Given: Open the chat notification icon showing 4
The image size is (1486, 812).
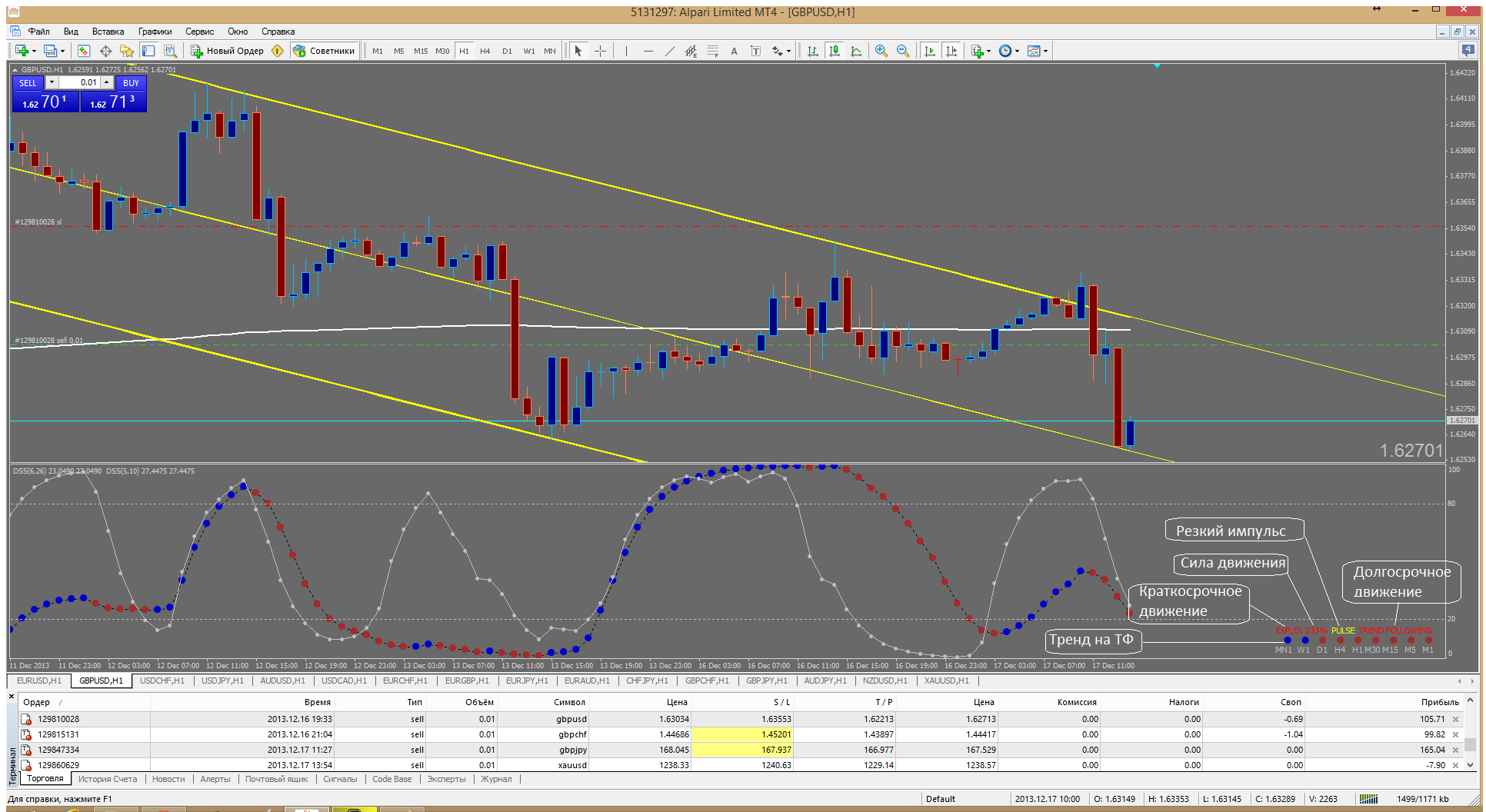Looking at the screenshot, I should point(1468,50).
